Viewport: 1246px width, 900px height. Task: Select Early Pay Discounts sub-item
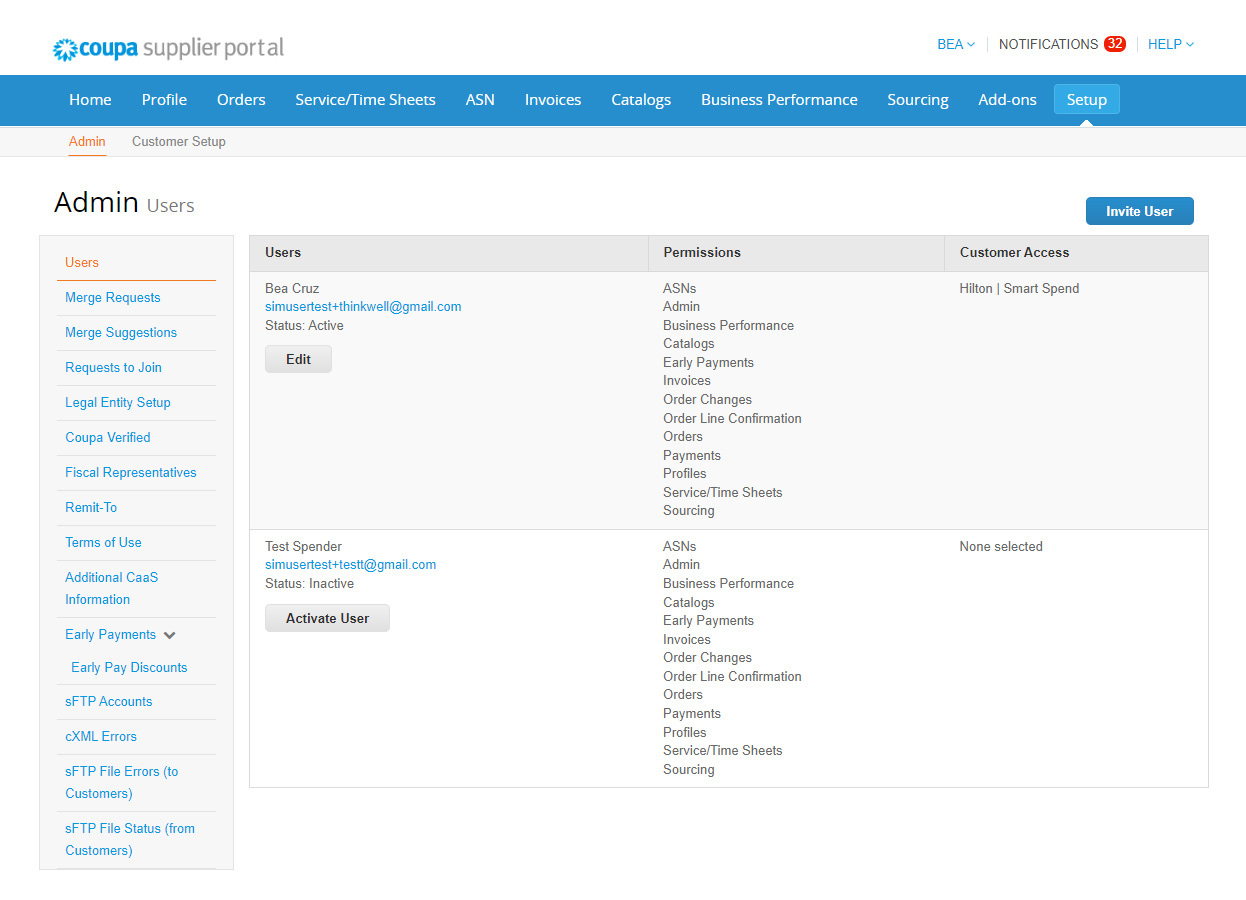coord(129,668)
